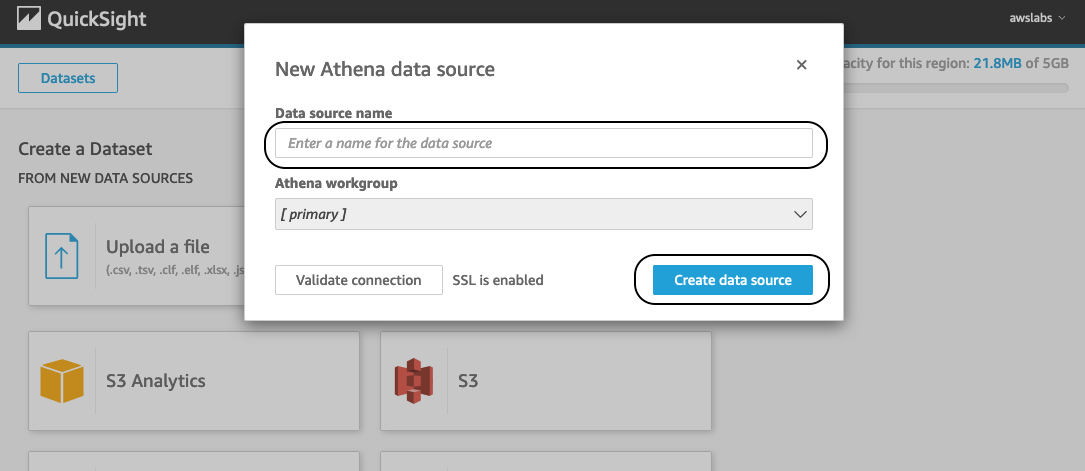Select the red S3 bucket icon
This screenshot has width=1085, height=471.
pos(414,381)
